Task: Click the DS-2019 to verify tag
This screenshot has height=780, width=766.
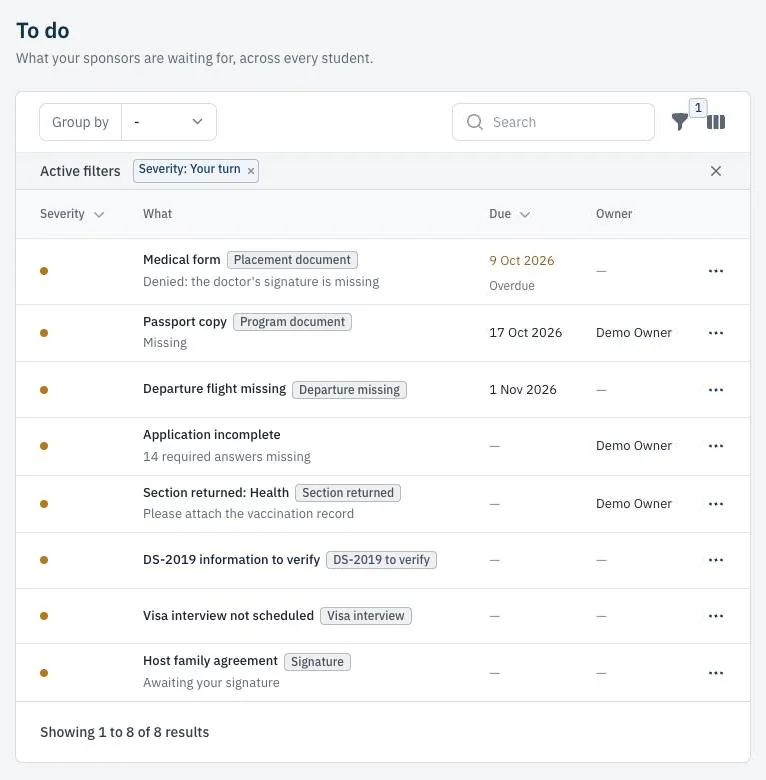Action: coord(381,560)
